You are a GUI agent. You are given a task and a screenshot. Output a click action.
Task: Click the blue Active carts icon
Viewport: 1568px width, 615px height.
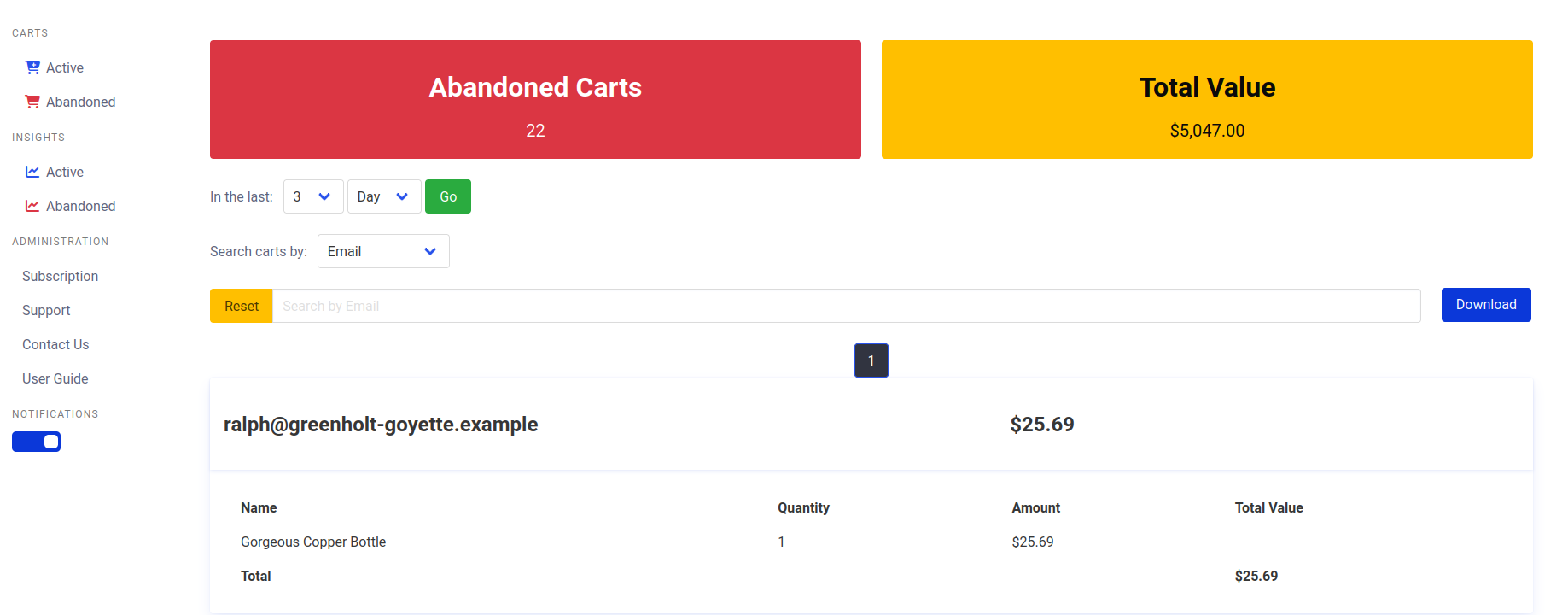(x=32, y=67)
